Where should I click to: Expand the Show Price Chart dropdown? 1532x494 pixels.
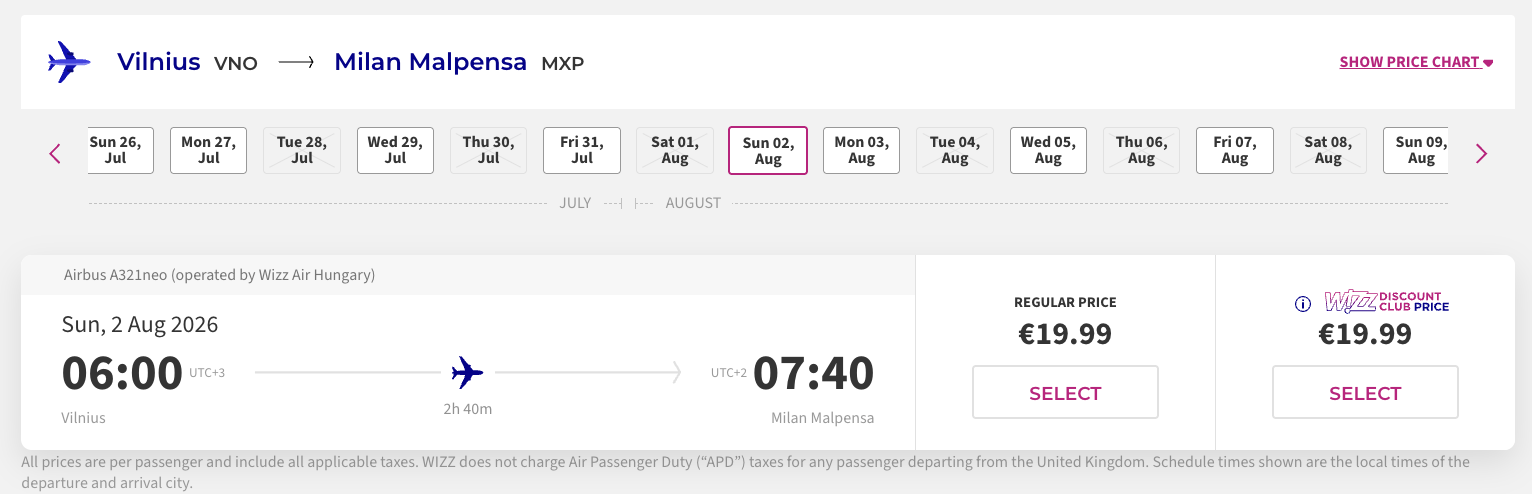click(x=1416, y=62)
